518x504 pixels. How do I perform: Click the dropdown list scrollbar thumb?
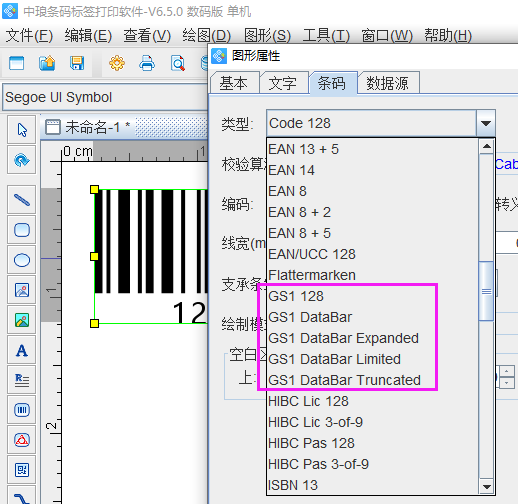[486, 291]
